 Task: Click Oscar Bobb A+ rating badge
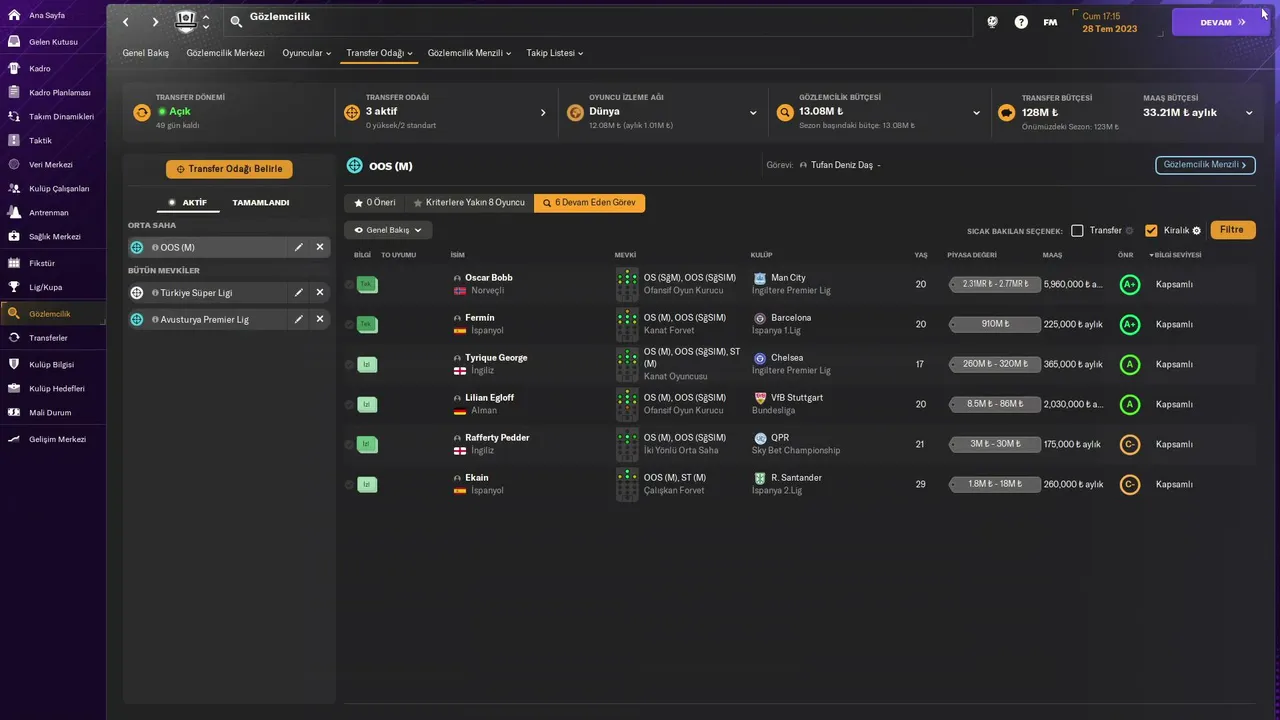[x=1130, y=285]
